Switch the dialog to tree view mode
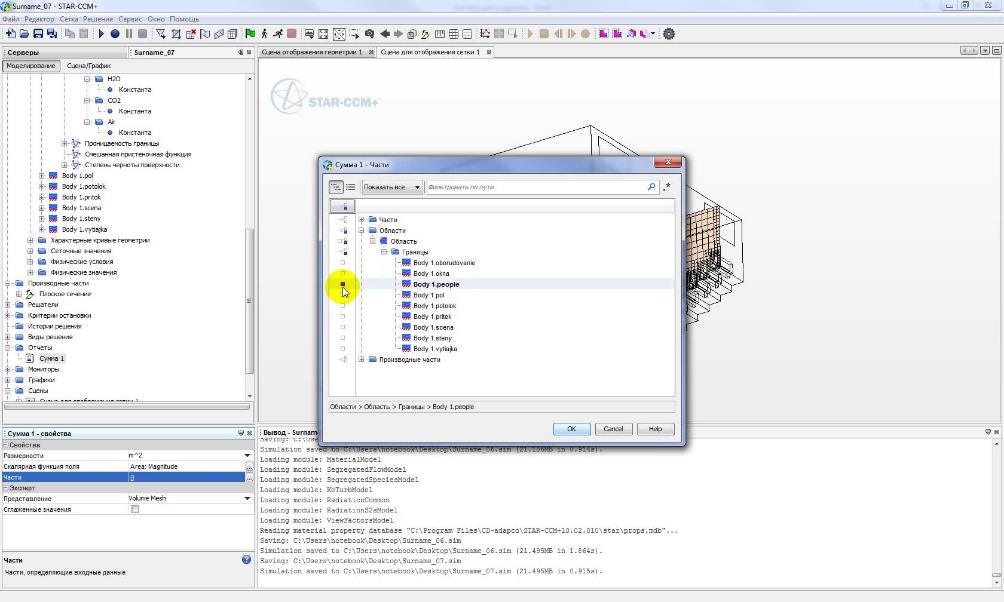 (336, 187)
